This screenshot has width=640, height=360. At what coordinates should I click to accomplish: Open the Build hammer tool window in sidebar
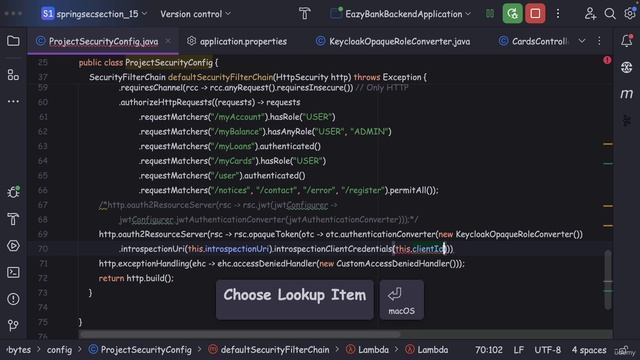coord(13,219)
